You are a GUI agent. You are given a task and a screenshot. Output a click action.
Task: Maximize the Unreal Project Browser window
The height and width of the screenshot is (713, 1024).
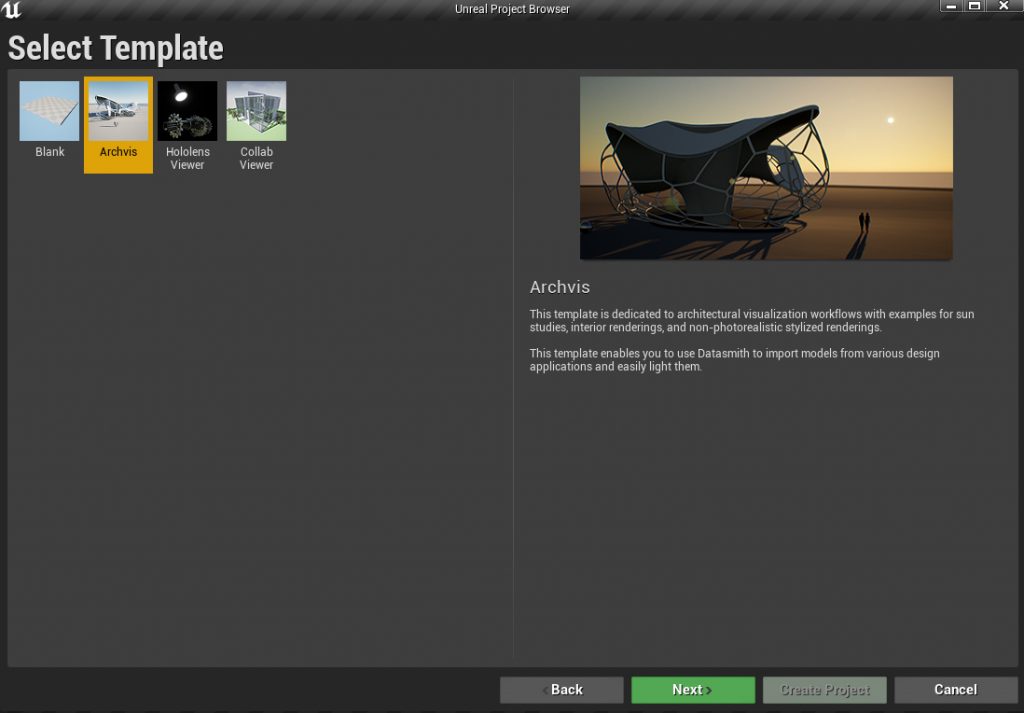(974, 6)
